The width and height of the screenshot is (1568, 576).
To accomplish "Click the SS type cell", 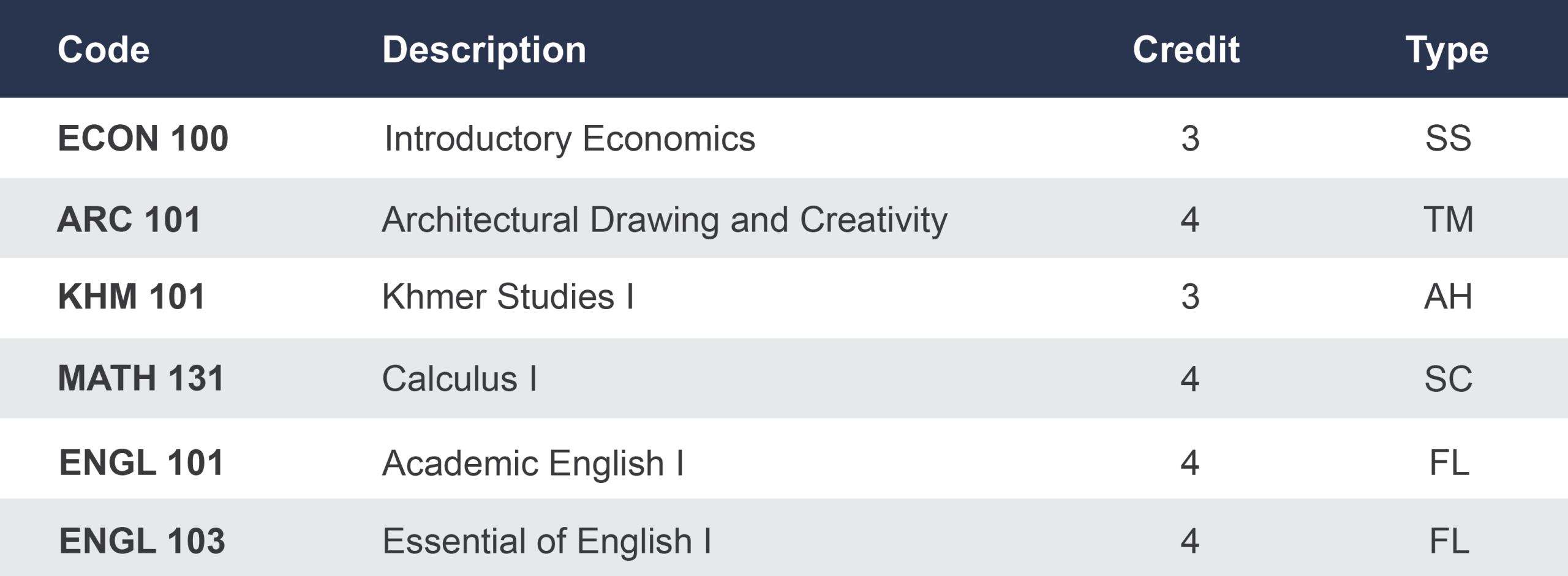I will (x=1448, y=138).
